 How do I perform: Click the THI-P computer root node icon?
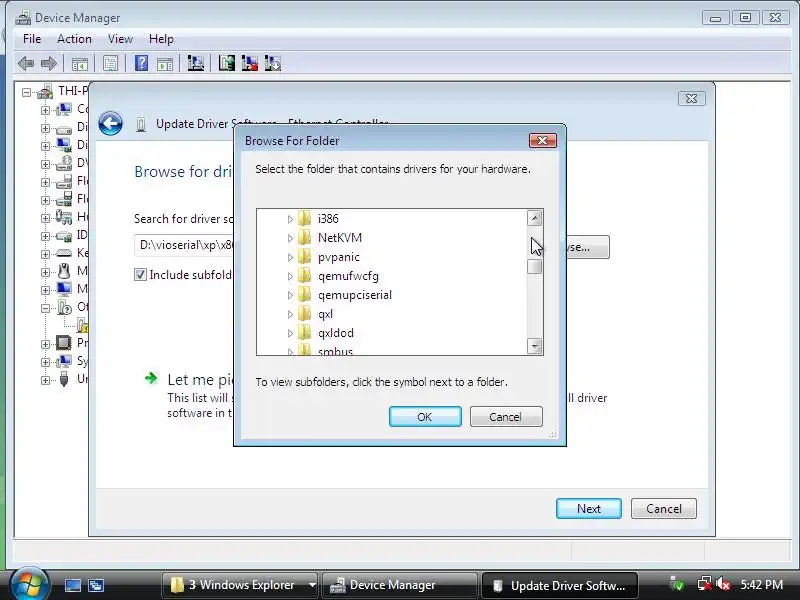click(45, 91)
